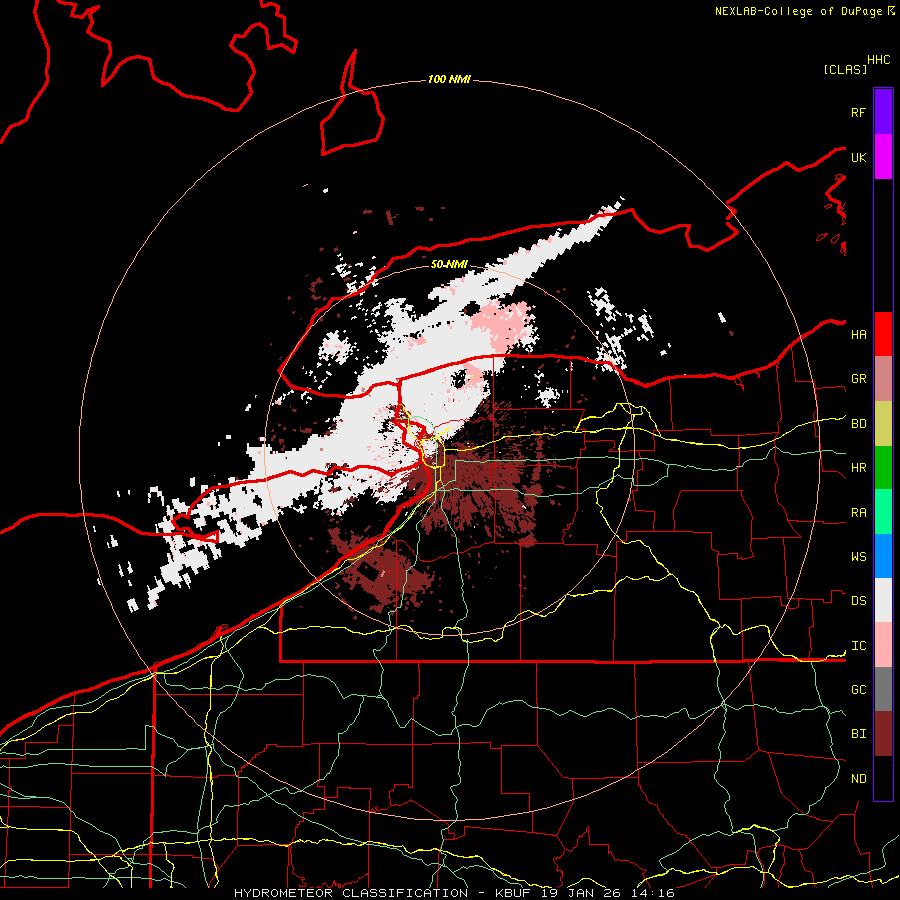This screenshot has width=900, height=900.
Task: Click the HA legend label
Action: [858, 335]
